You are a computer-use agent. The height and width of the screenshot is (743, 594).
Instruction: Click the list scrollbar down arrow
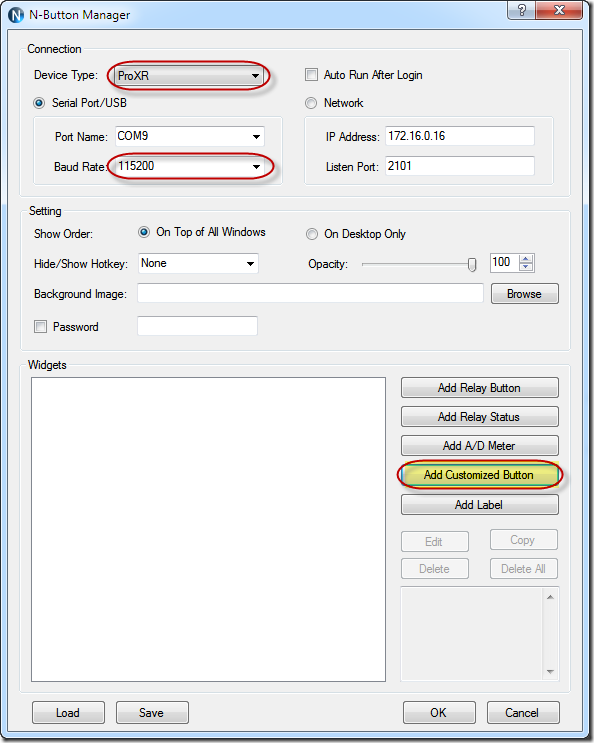coord(550,671)
